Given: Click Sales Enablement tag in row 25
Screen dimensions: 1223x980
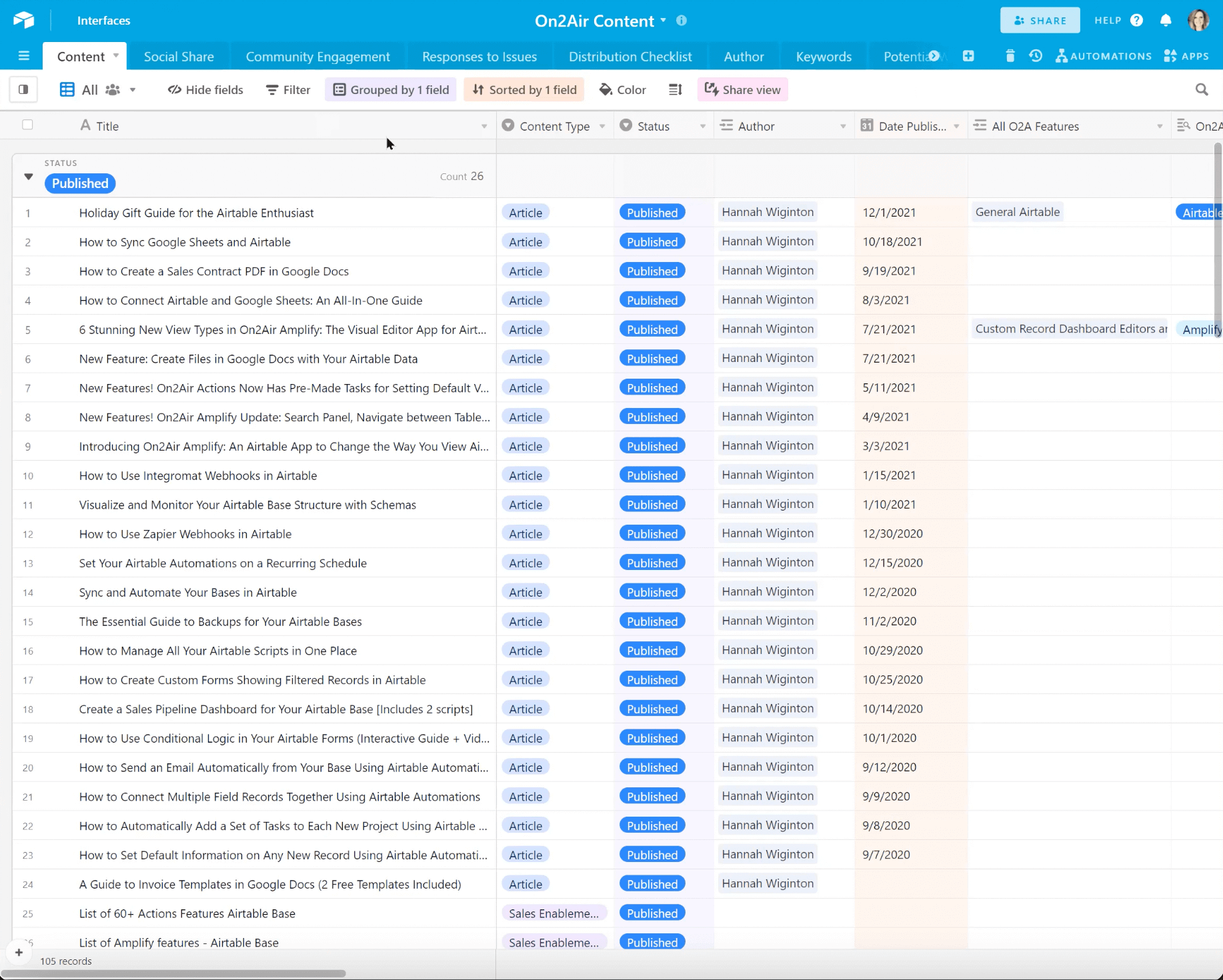Looking at the screenshot, I should (x=554, y=913).
